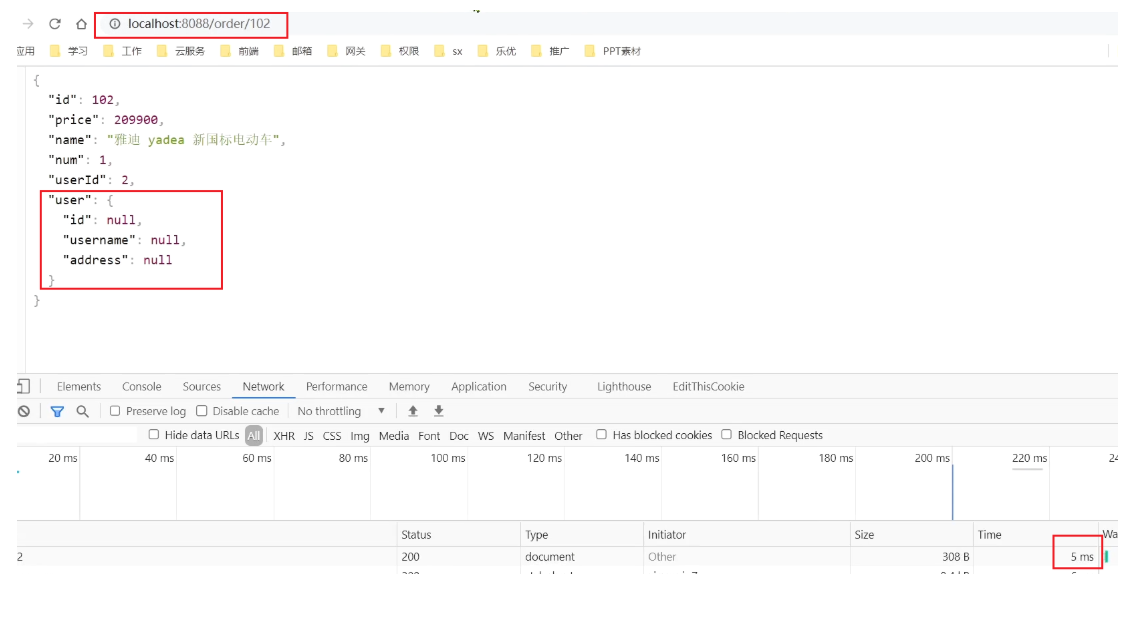The height and width of the screenshot is (622, 1146).
Task: Reload the page with refresh icon
Action: point(55,24)
